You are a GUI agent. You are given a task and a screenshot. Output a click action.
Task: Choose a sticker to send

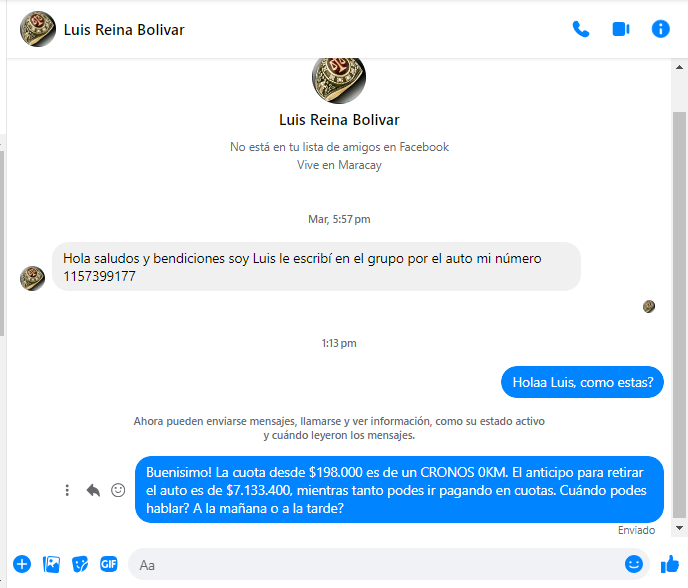tap(80, 564)
